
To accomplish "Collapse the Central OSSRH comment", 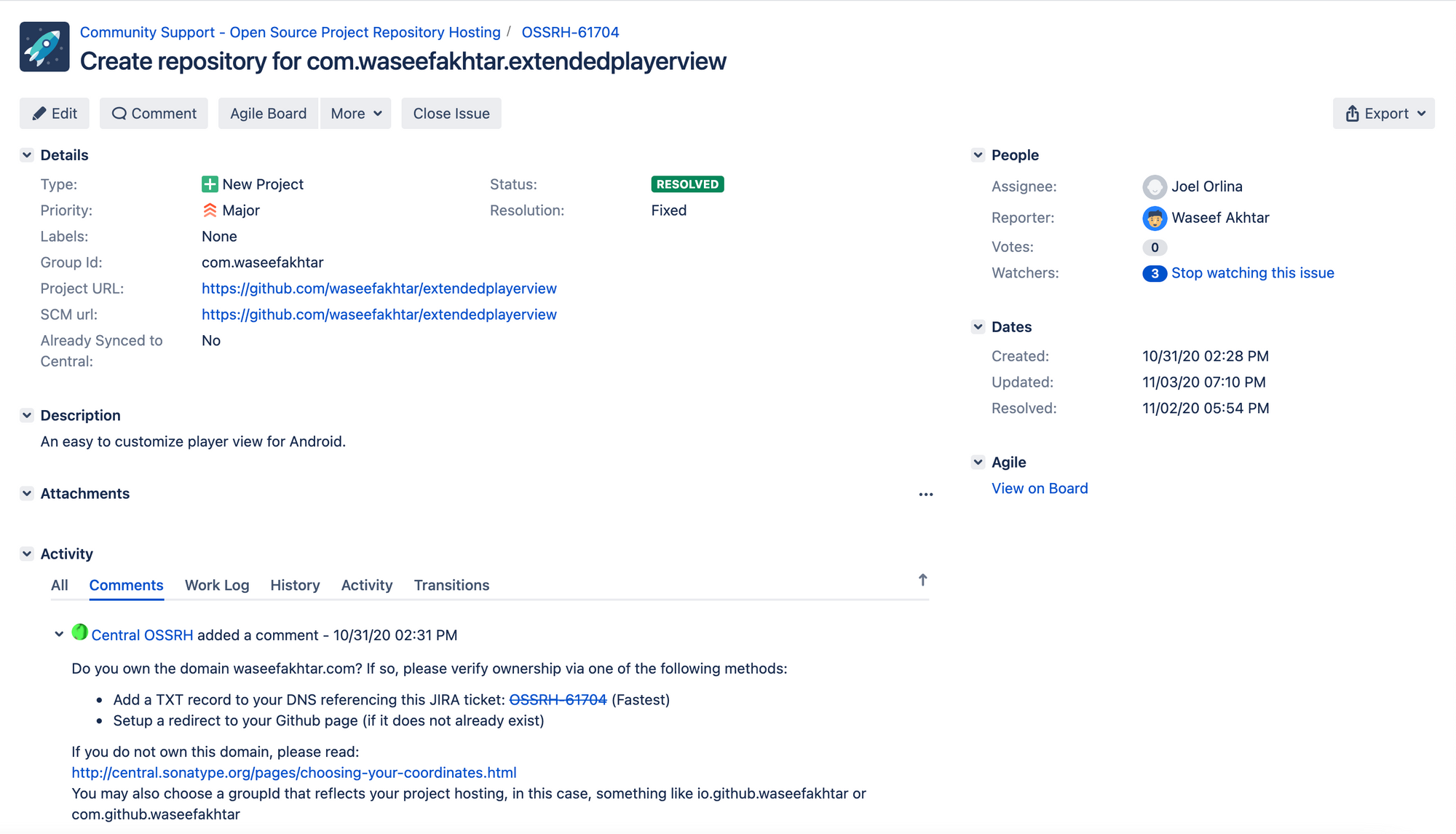I will click(59, 634).
